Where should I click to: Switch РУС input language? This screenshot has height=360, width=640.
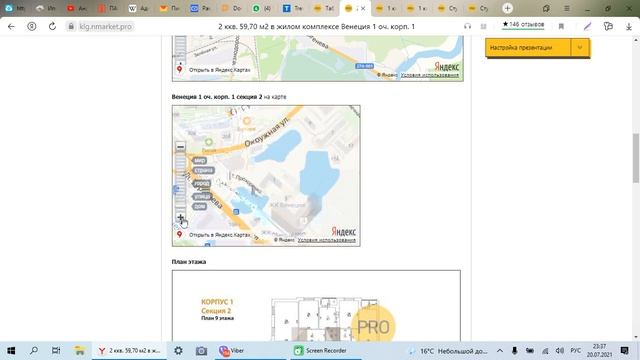[x=576, y=351]
